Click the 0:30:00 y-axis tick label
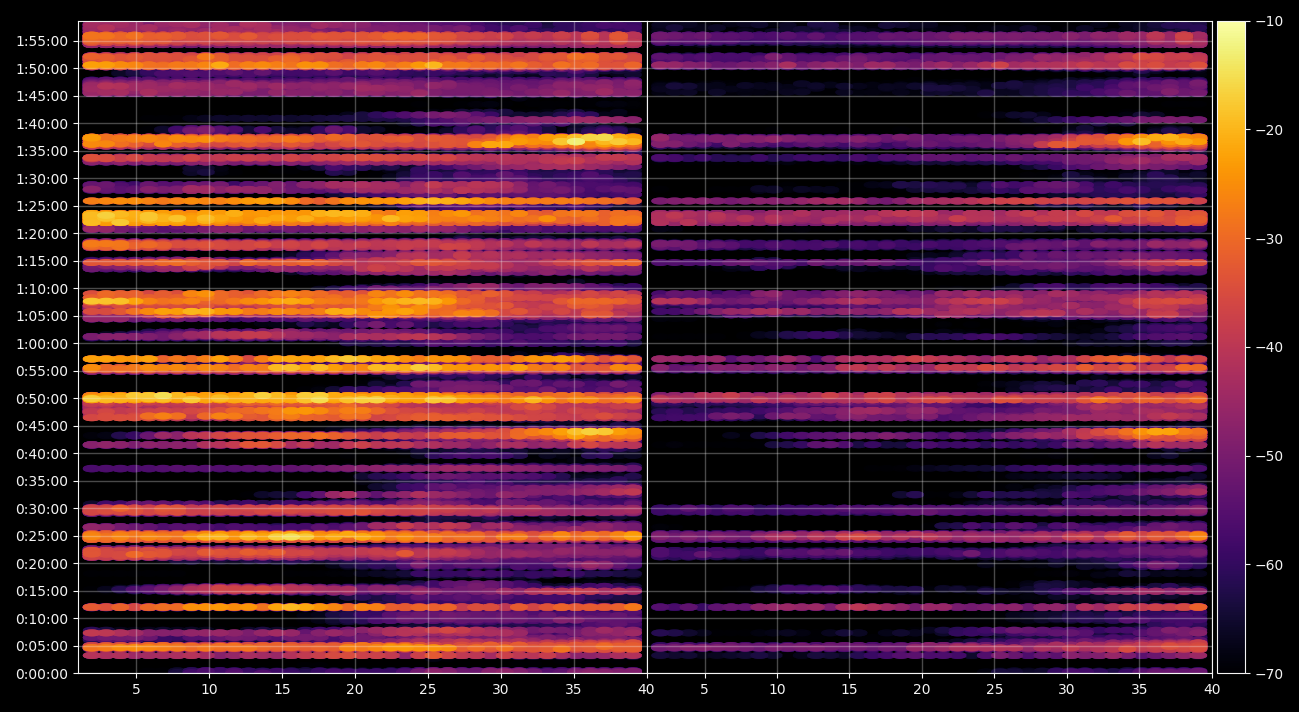 (x=42, y=509)
